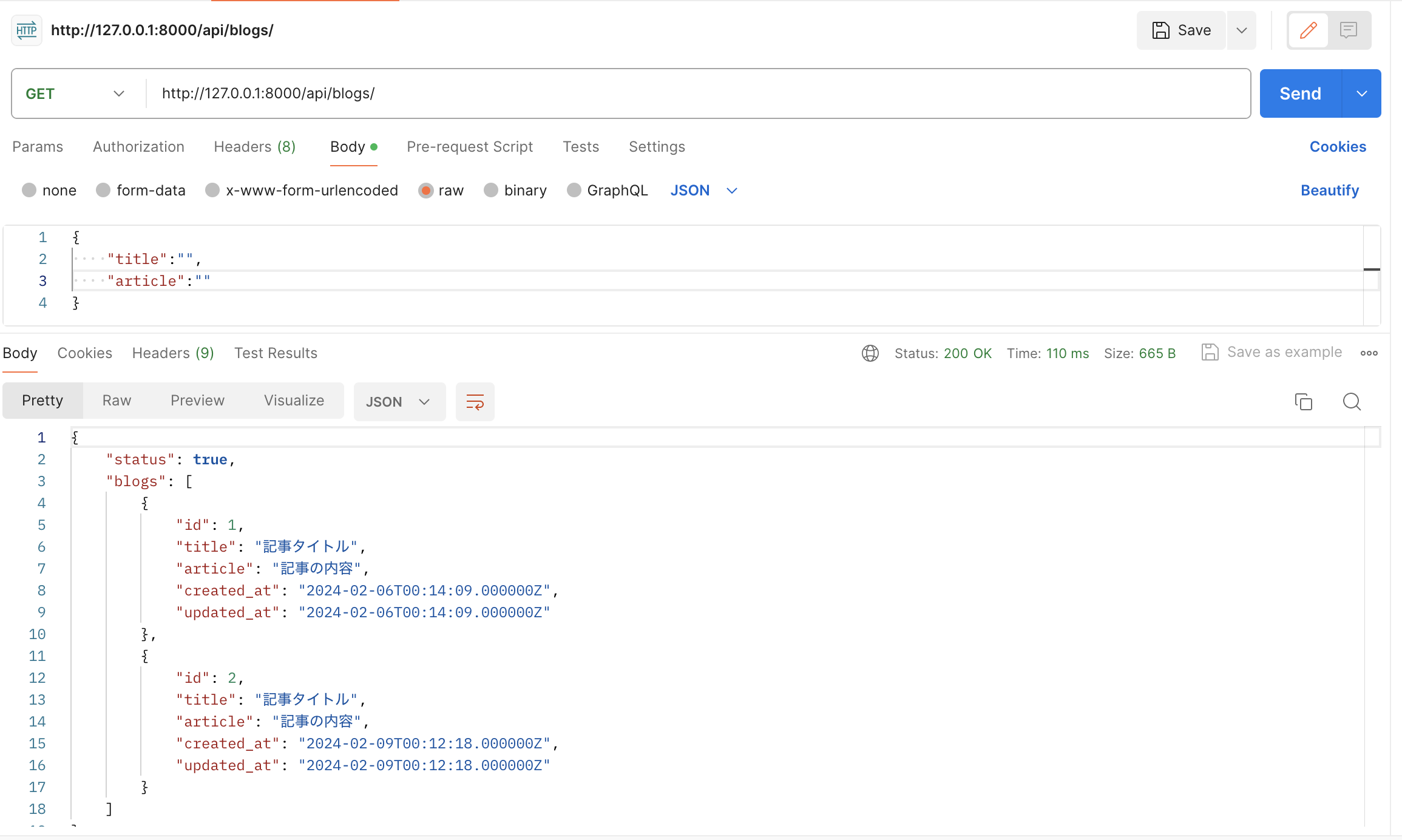Click the Beautify link
Viewport: 1402px width, 840px height.
click(1330, 190)
